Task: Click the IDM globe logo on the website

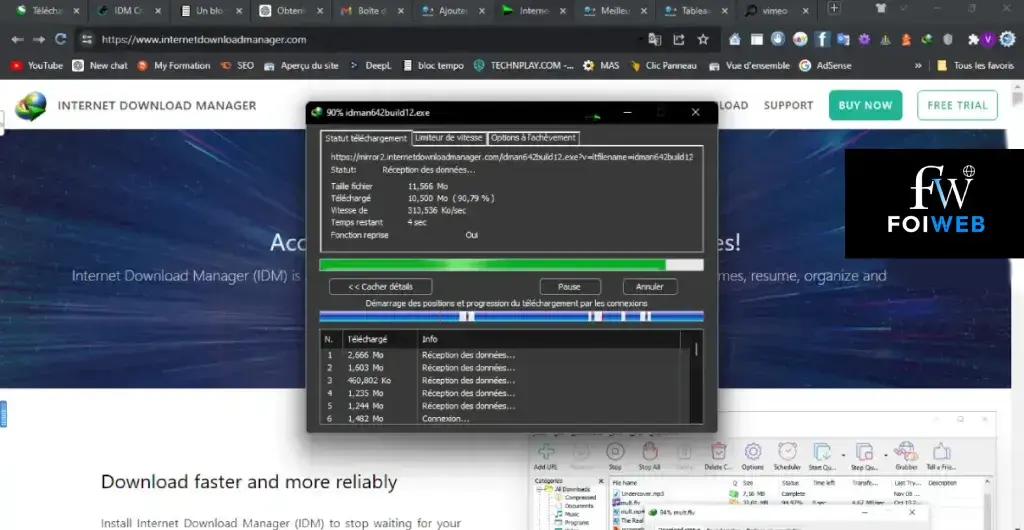Action: coord(31,106)
